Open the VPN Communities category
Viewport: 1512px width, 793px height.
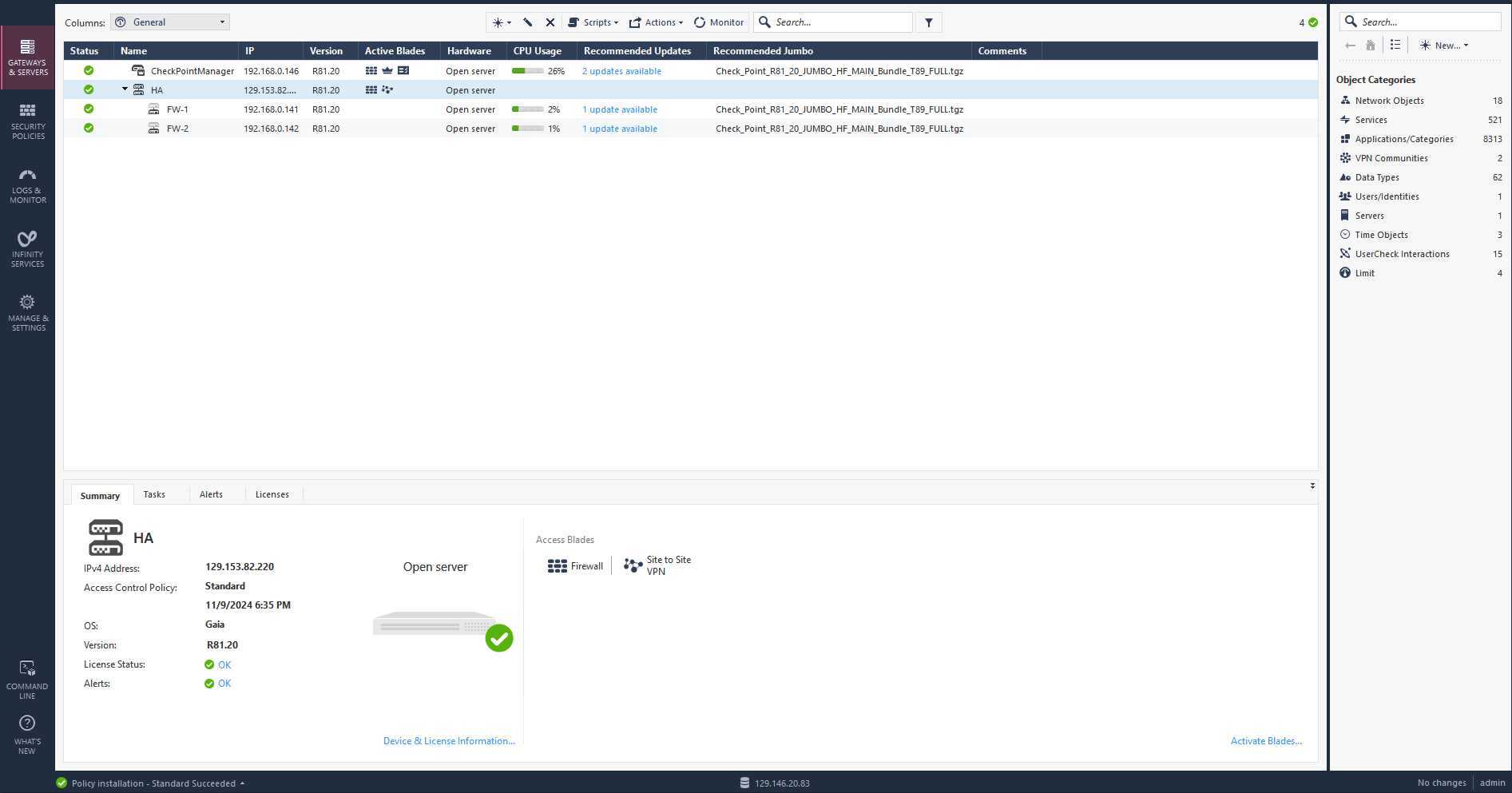[x=1420, y=158]
